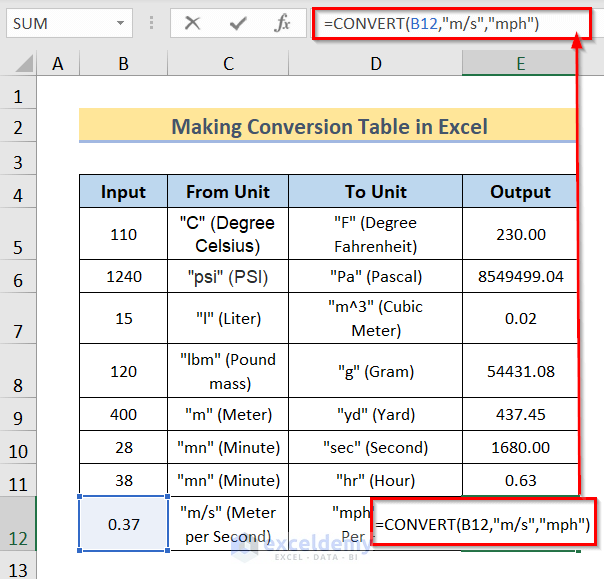Click the 'From Unit' header cell
Viewport: 604px width, 579px height.
pos(228,192)
